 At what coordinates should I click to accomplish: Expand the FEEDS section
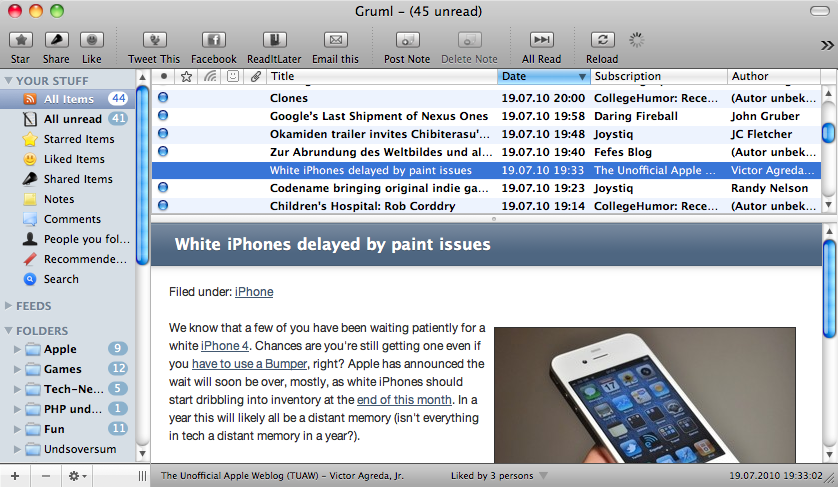click(9, 306)
